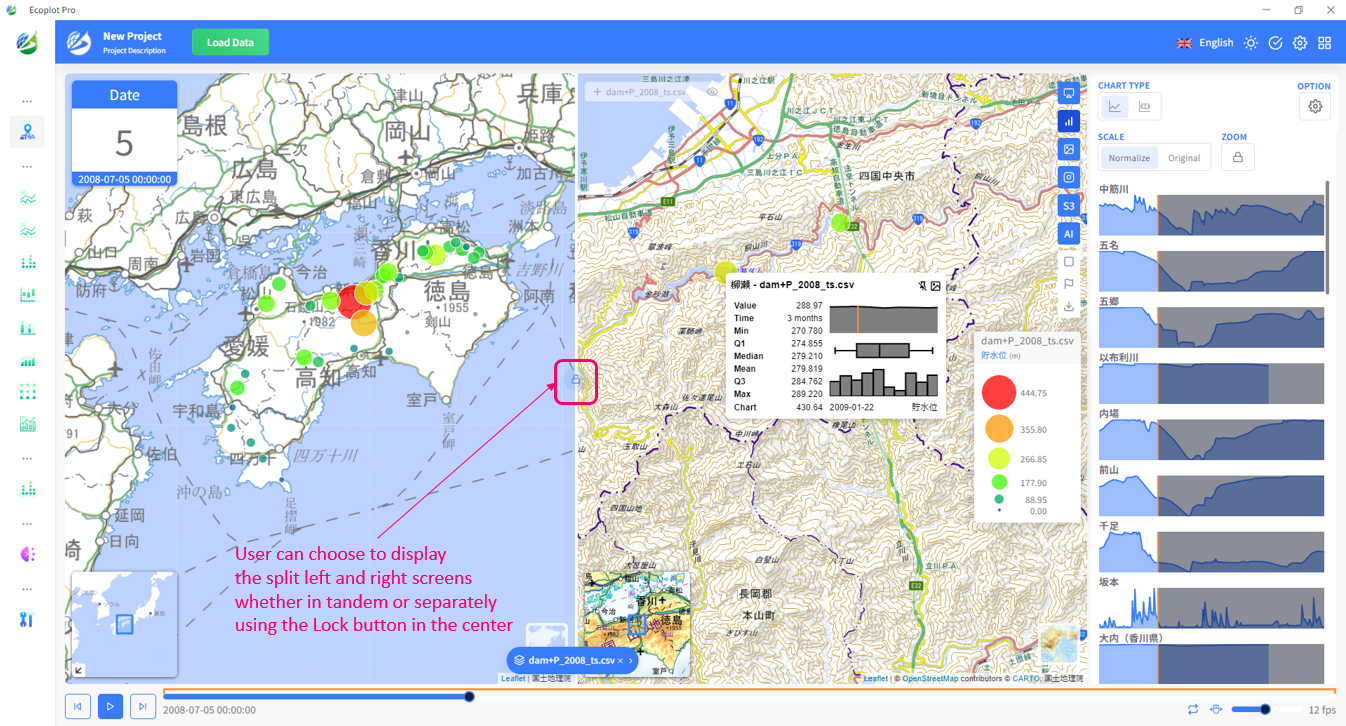1346x726 pixels.
Task: Open the map marker view in sidebar
Action: (27, 131)
